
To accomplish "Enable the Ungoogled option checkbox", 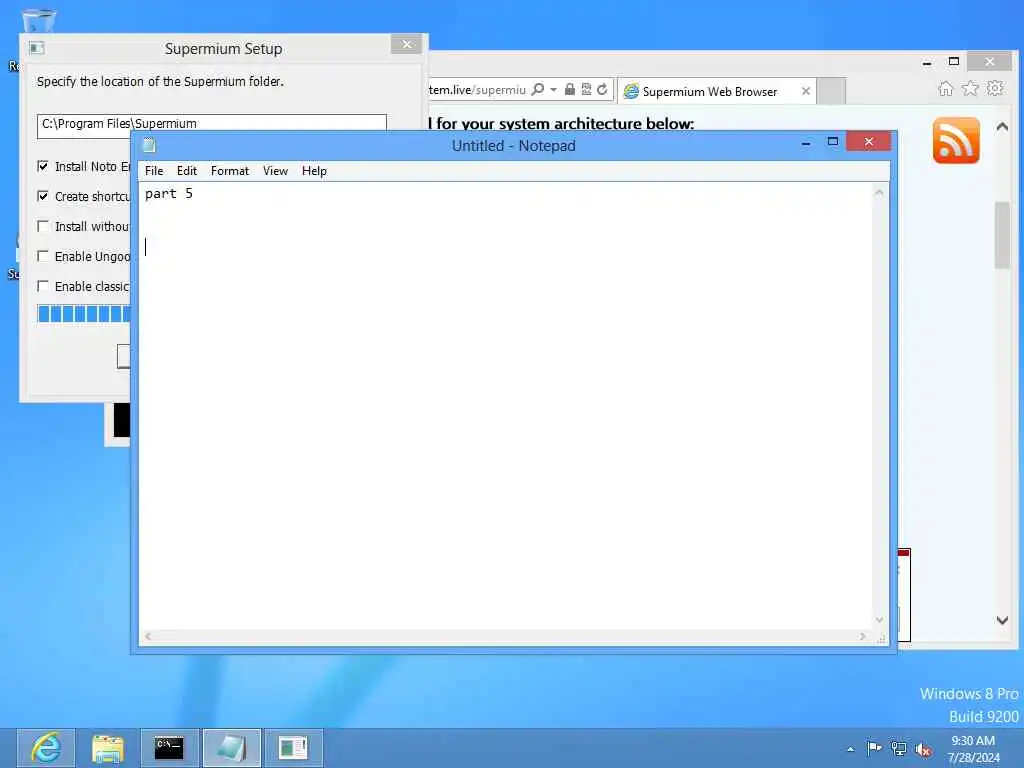I will click(43, 256).
